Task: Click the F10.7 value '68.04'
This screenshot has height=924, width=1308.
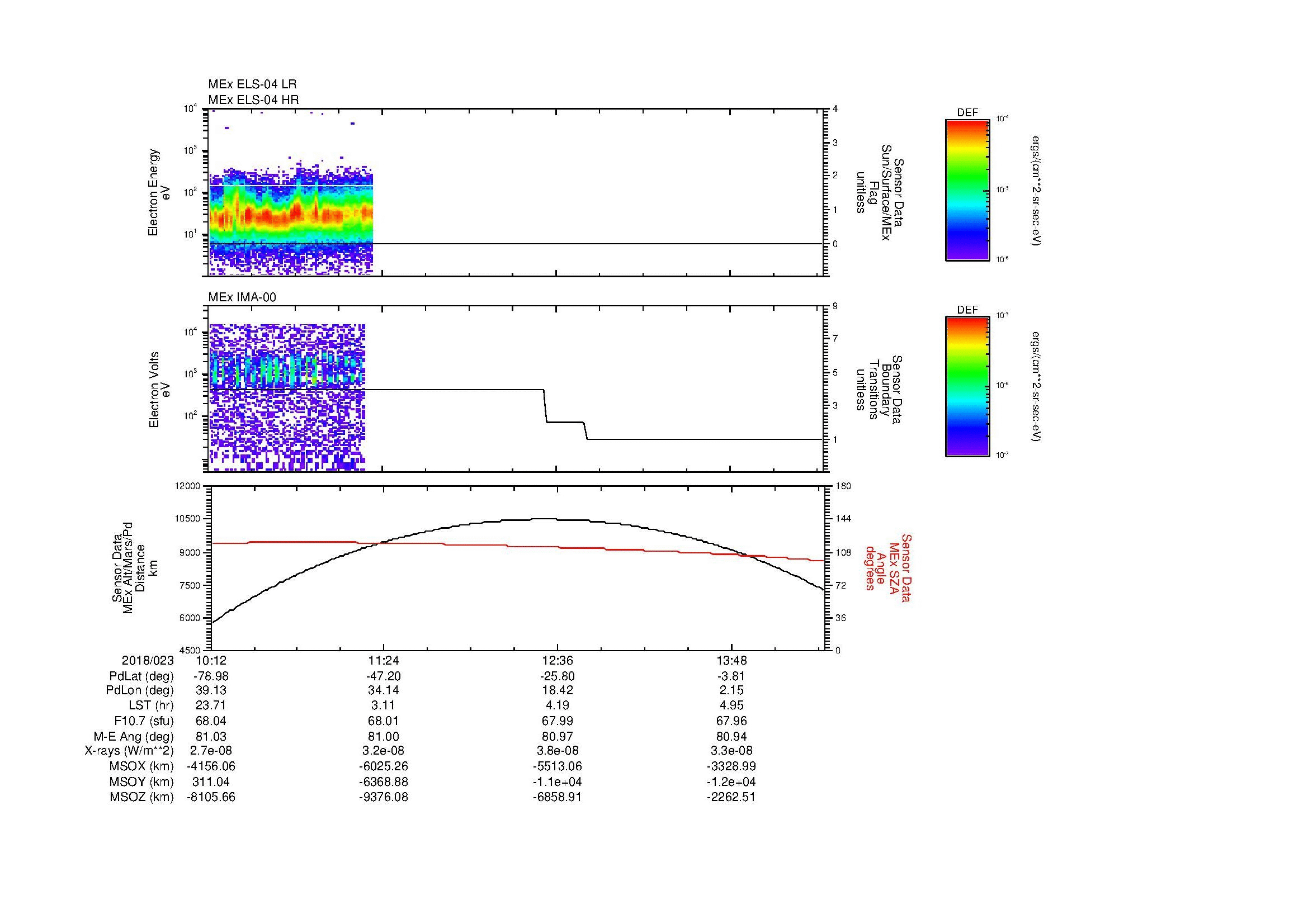Action: (211, 721)
